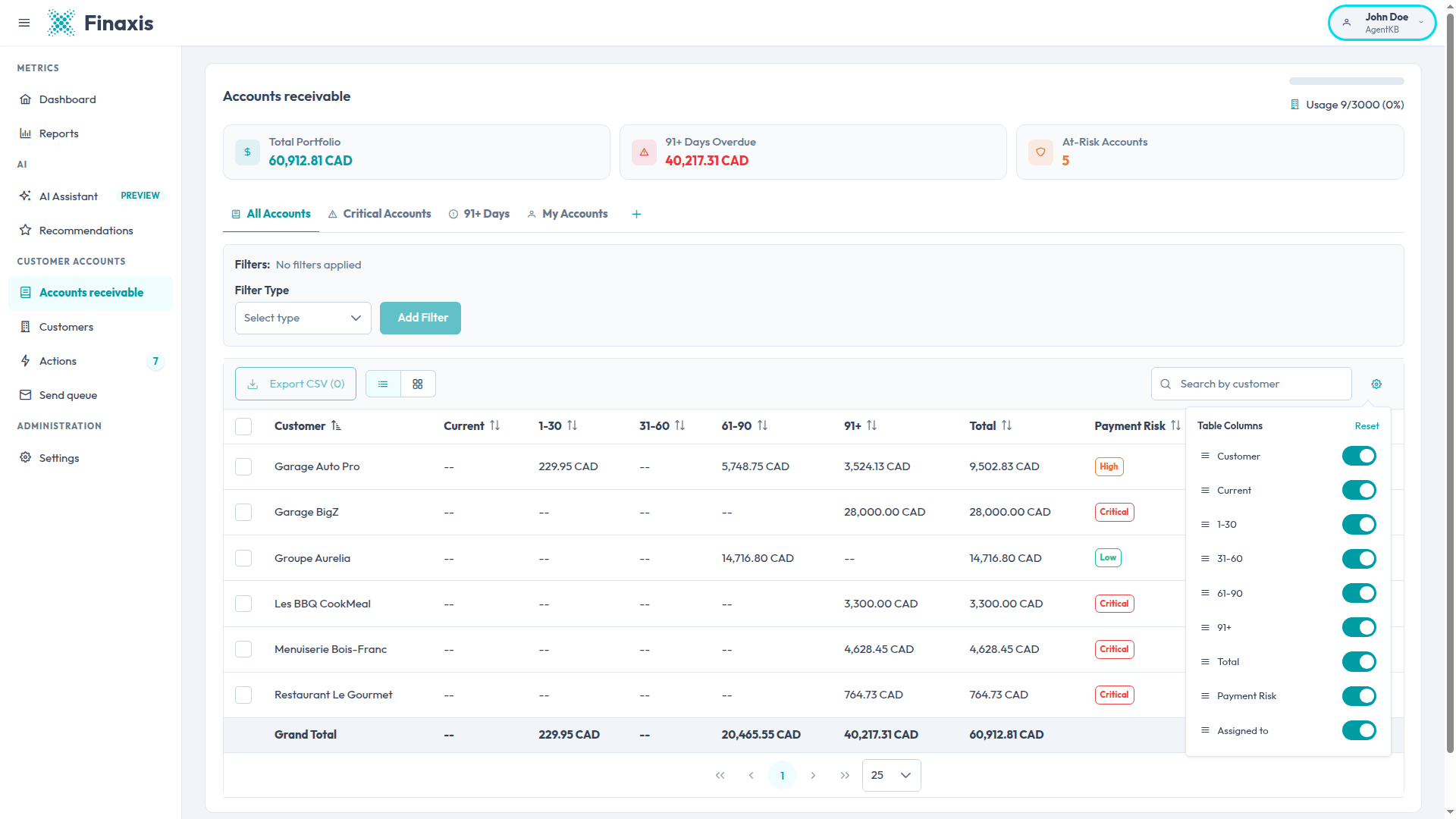Image resolution: width=1456 pixels, height=819 pixels.
Task: Check the Garage Auto Pro row checkbox
Action: [x=243, y=467]
